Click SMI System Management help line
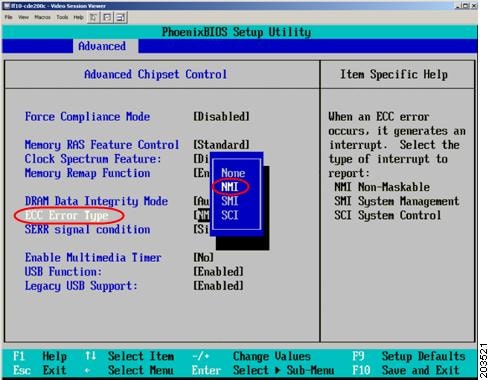Screen dimensions: 490x380 397,201
